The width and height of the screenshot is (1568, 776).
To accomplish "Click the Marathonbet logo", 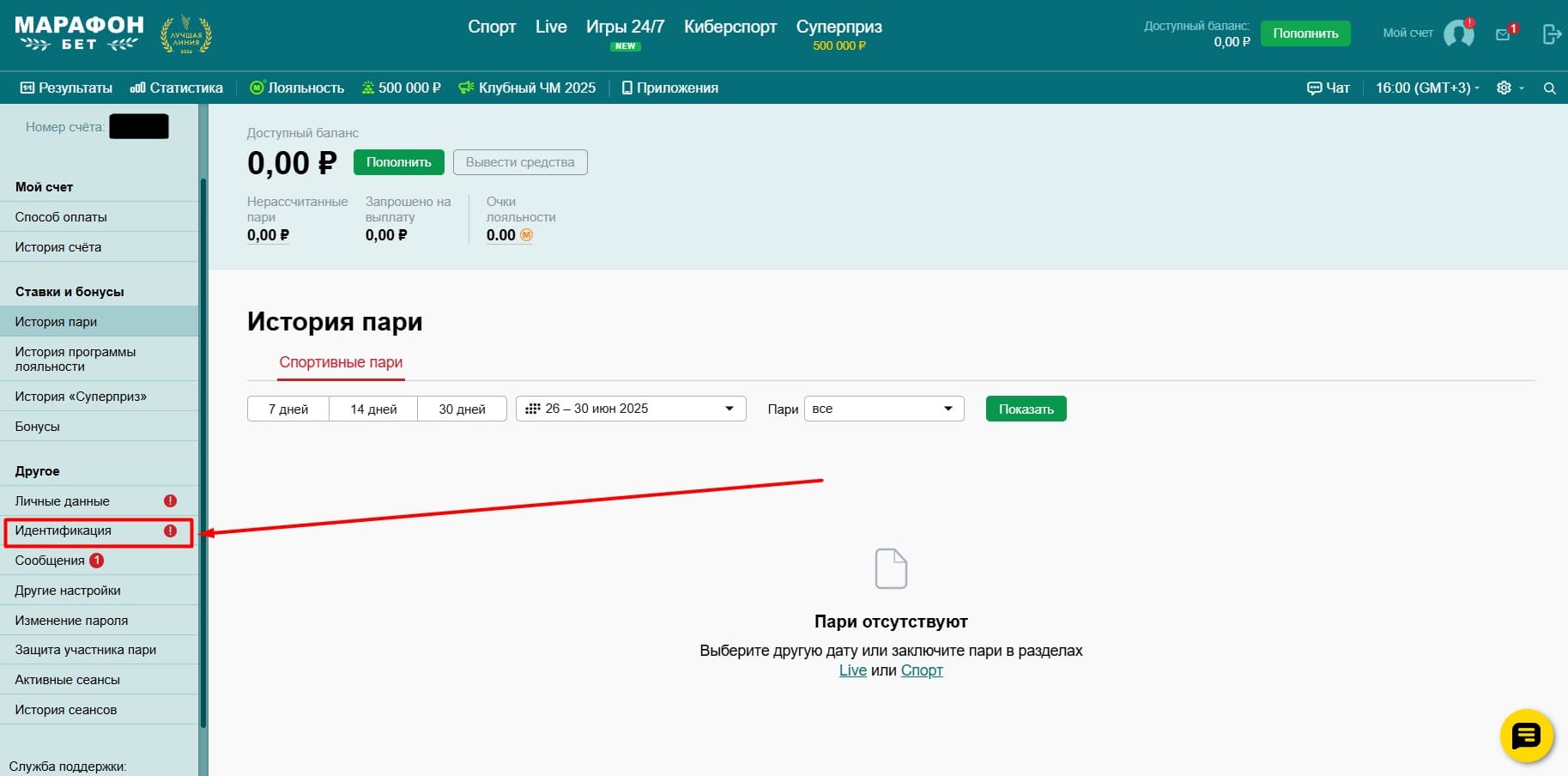I will [79, 34].
